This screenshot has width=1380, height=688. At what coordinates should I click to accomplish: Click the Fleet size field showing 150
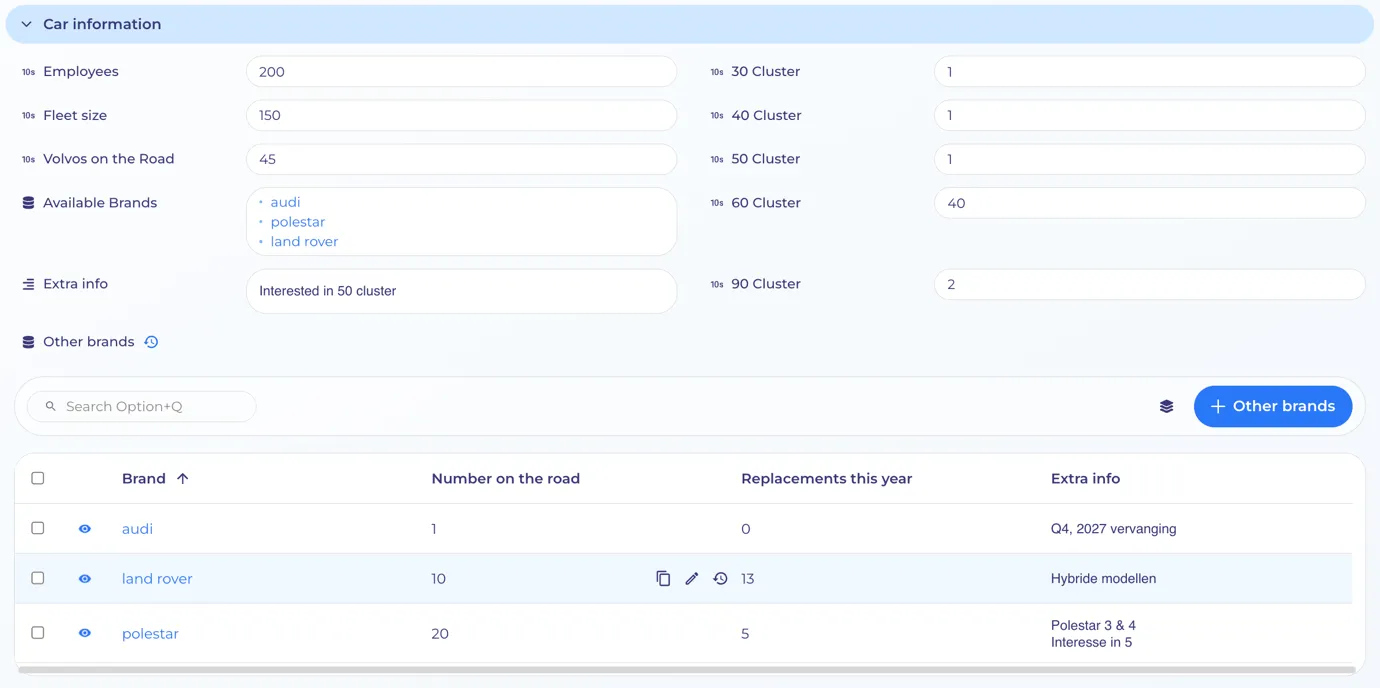point(461,115)
